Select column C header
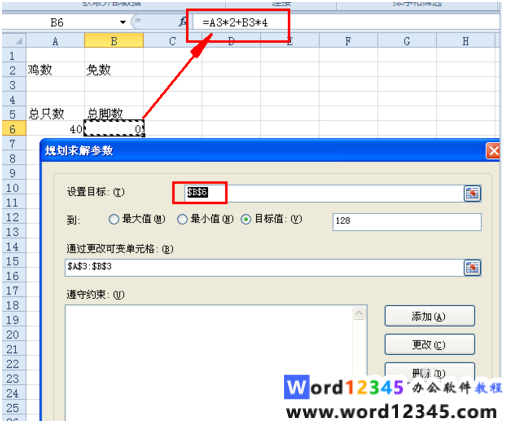 (x=172, y=41)
